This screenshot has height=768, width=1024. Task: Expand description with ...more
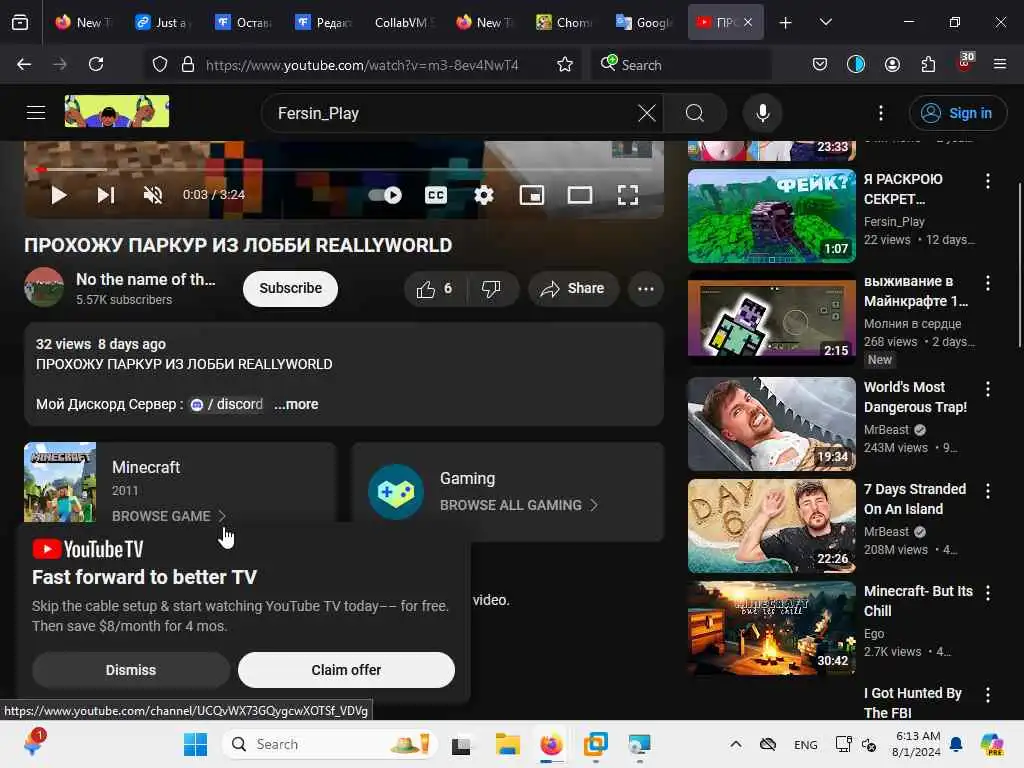296,404
